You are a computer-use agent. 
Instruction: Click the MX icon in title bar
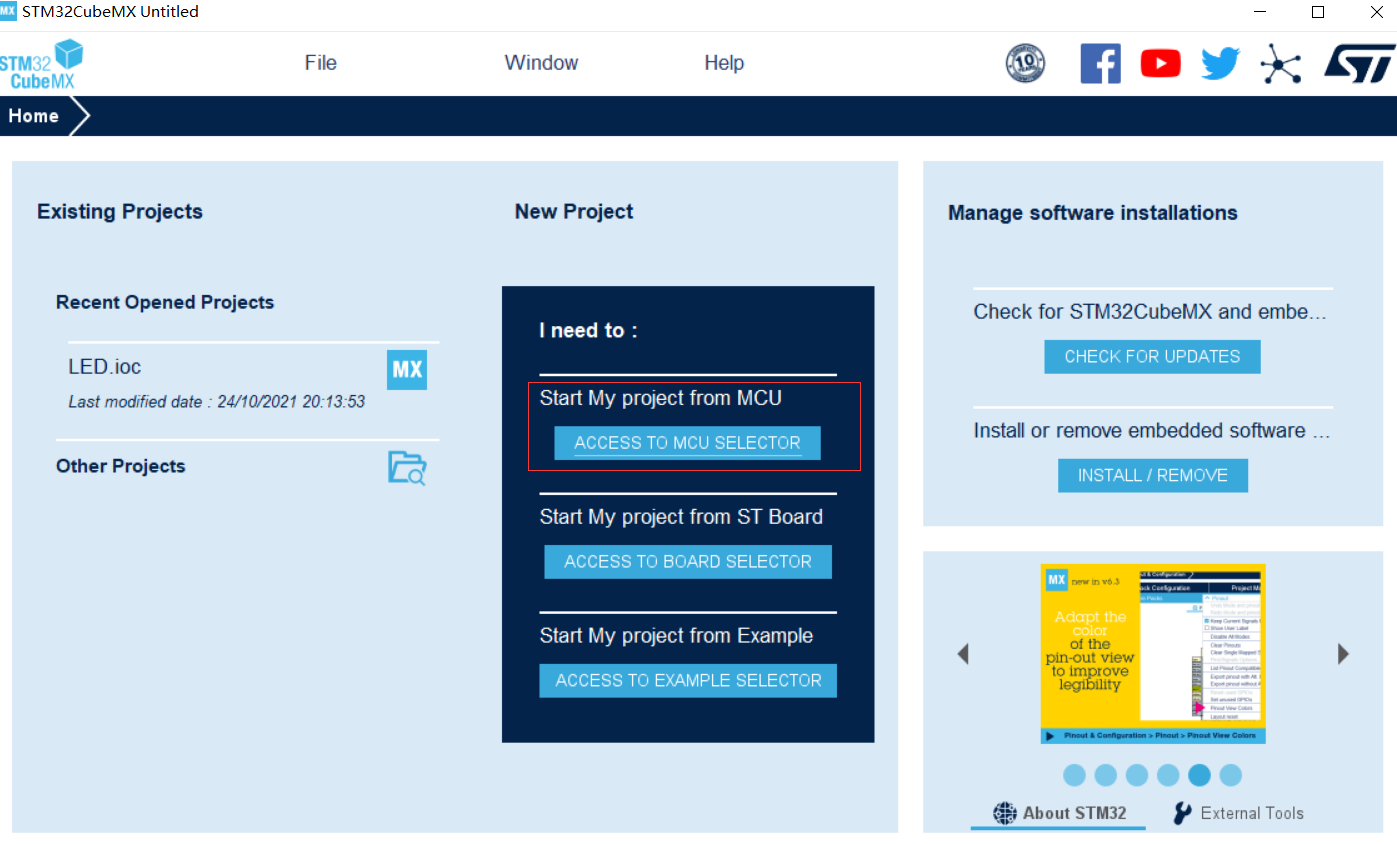coord(9,11)
